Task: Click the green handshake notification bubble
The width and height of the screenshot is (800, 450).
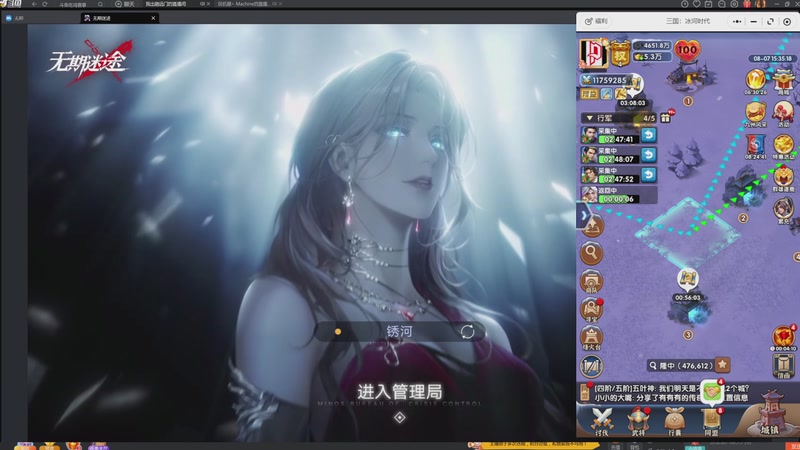Action: [712, 392]
